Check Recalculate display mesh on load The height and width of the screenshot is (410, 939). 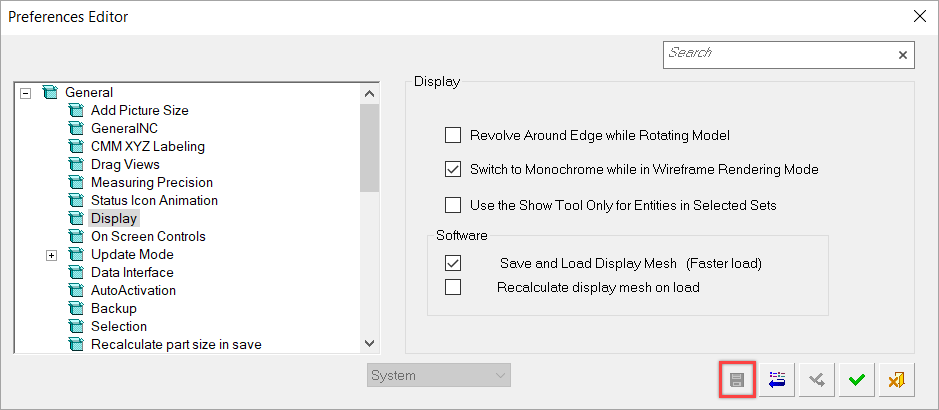point(453,287)
